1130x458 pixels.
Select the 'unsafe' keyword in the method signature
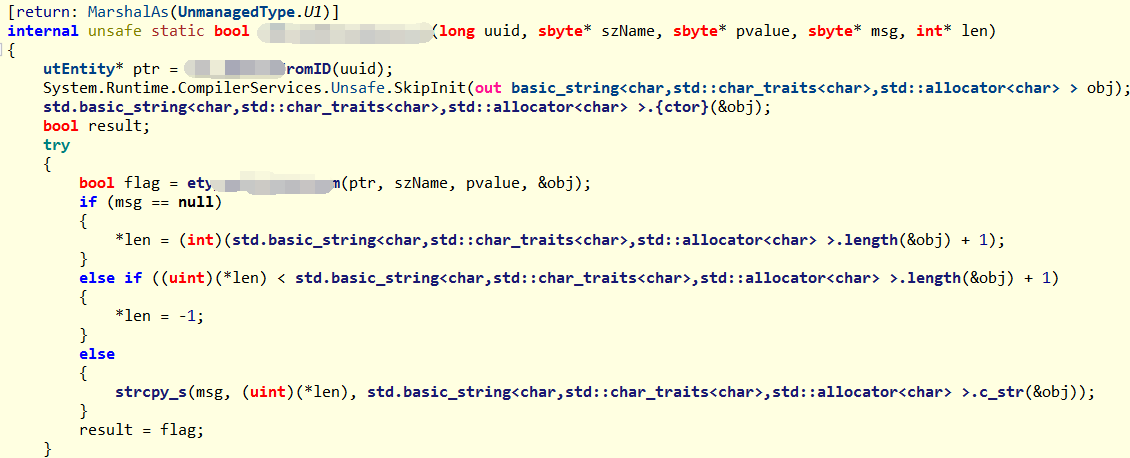tap(114, 31)
